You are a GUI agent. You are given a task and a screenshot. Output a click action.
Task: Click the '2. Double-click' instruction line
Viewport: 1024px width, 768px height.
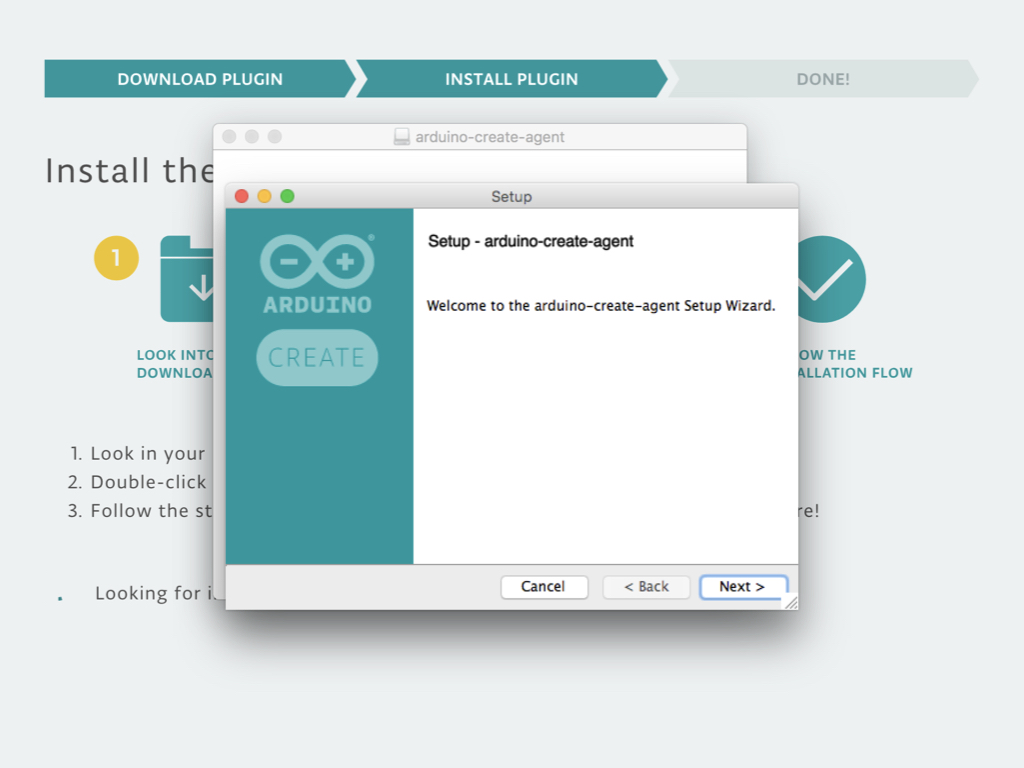[137, 482]
